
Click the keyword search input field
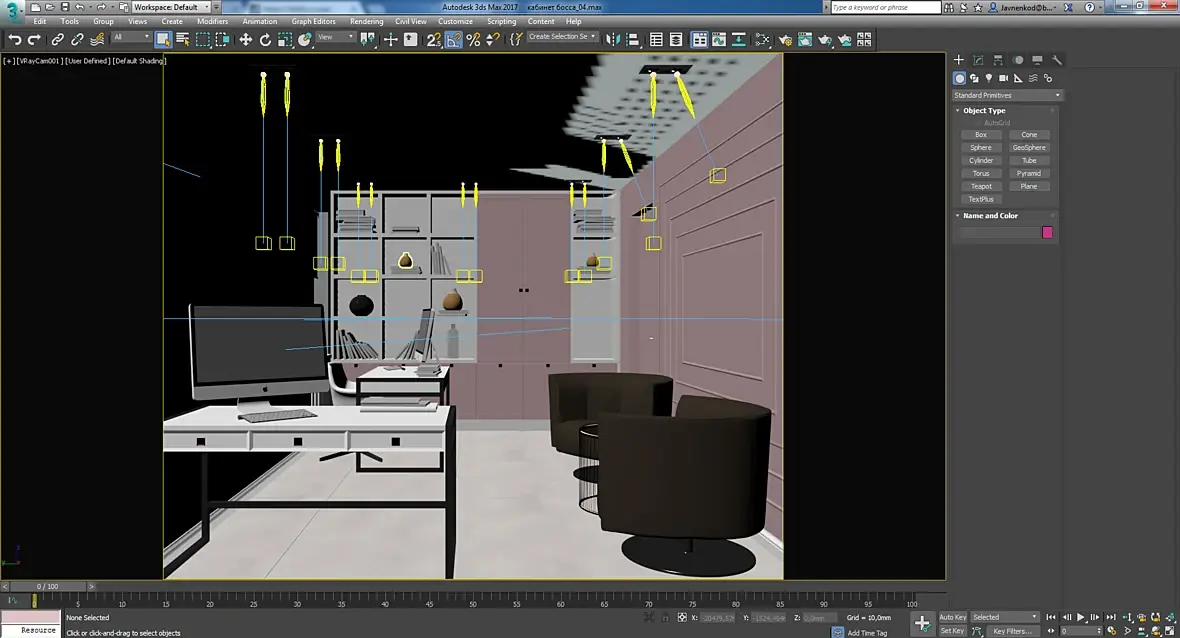coord(885,7)
